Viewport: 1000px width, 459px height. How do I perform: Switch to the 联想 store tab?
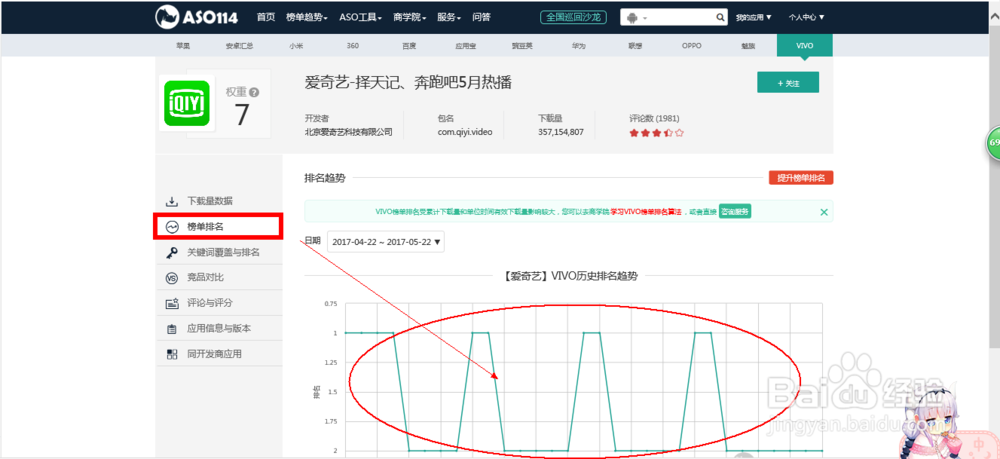[x=635, y=46]
